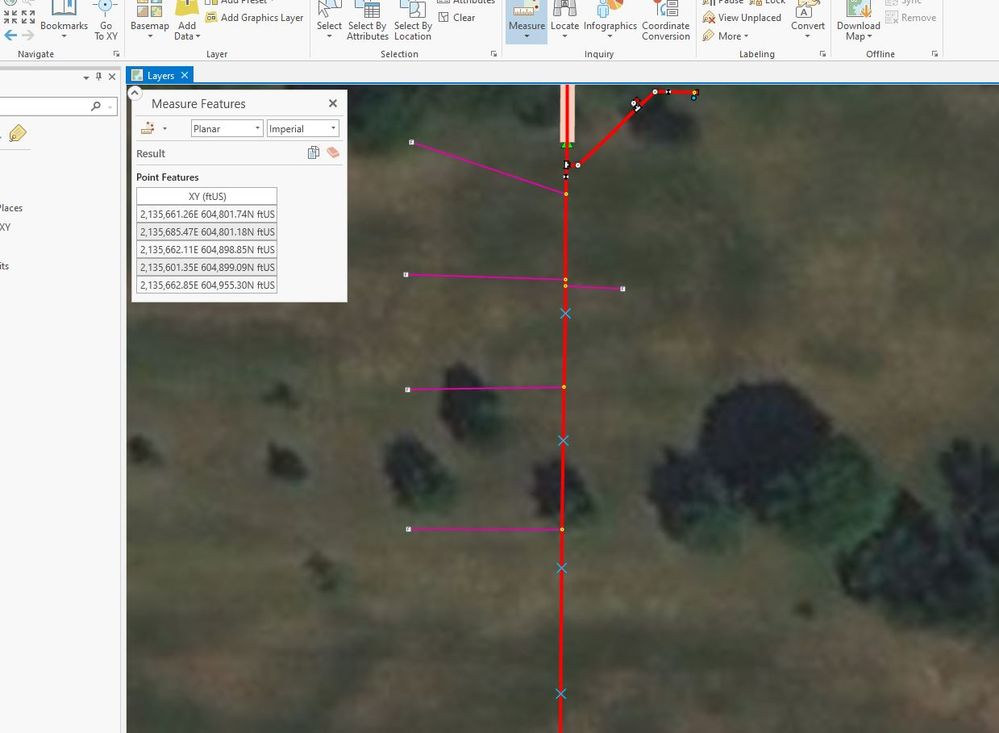Choose the Select tool
Viewport: 999px width, 733px height.
tap(329, 20)
